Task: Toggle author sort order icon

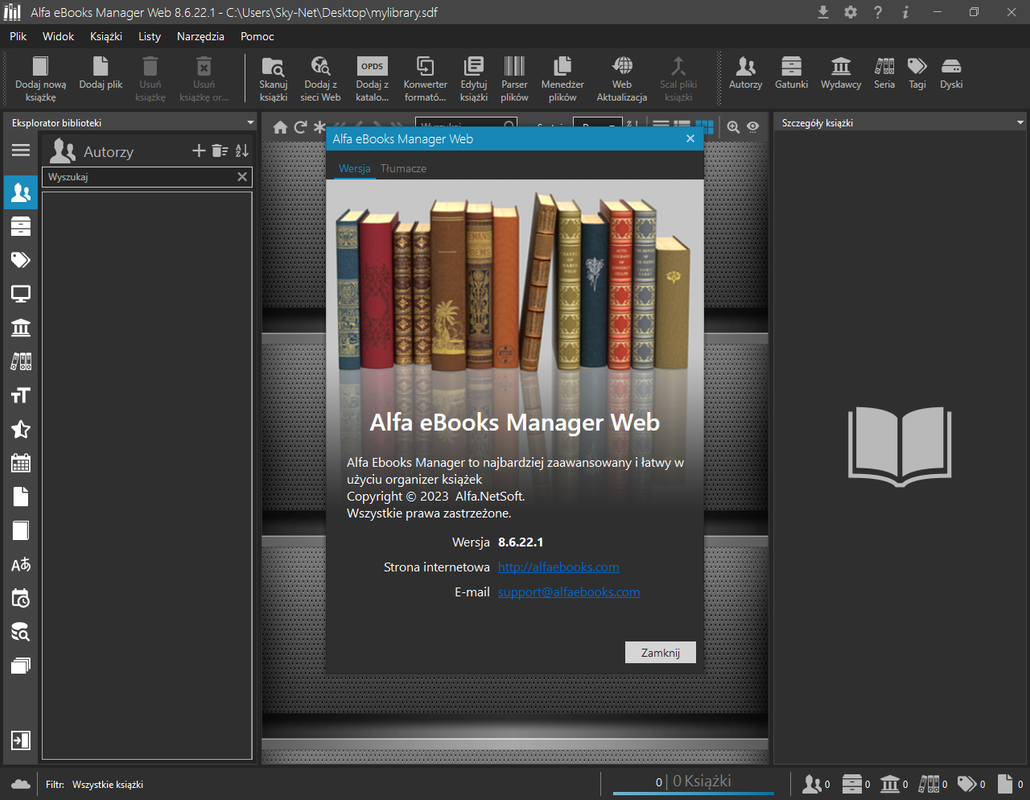Action: pyautogui.click(x=242, y=150)
